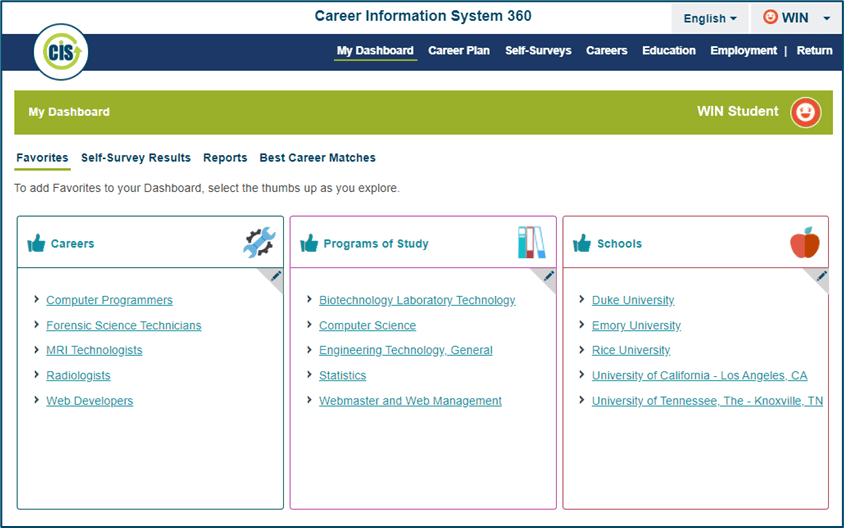
Task: Click the WIN Student smiley avatar
Action: pyautogui.click(x=805, y=112)
